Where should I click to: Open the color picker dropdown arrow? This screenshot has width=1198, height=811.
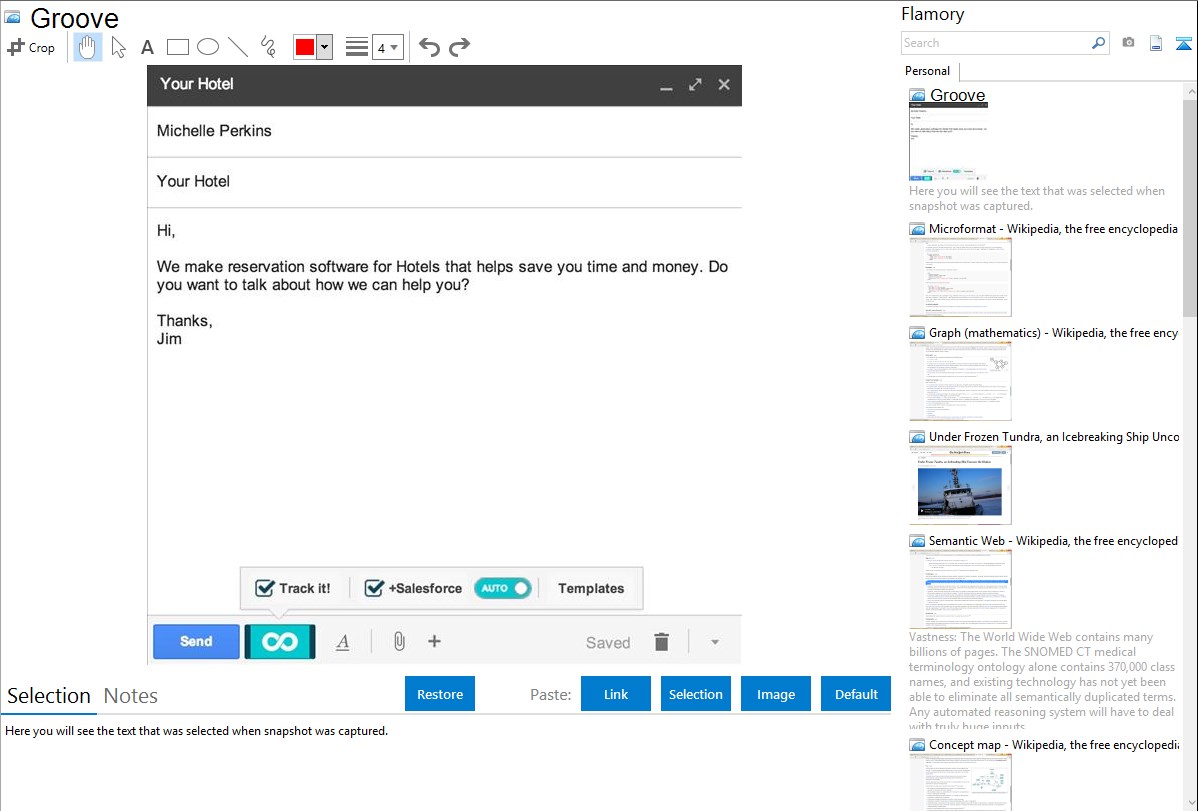325,47
